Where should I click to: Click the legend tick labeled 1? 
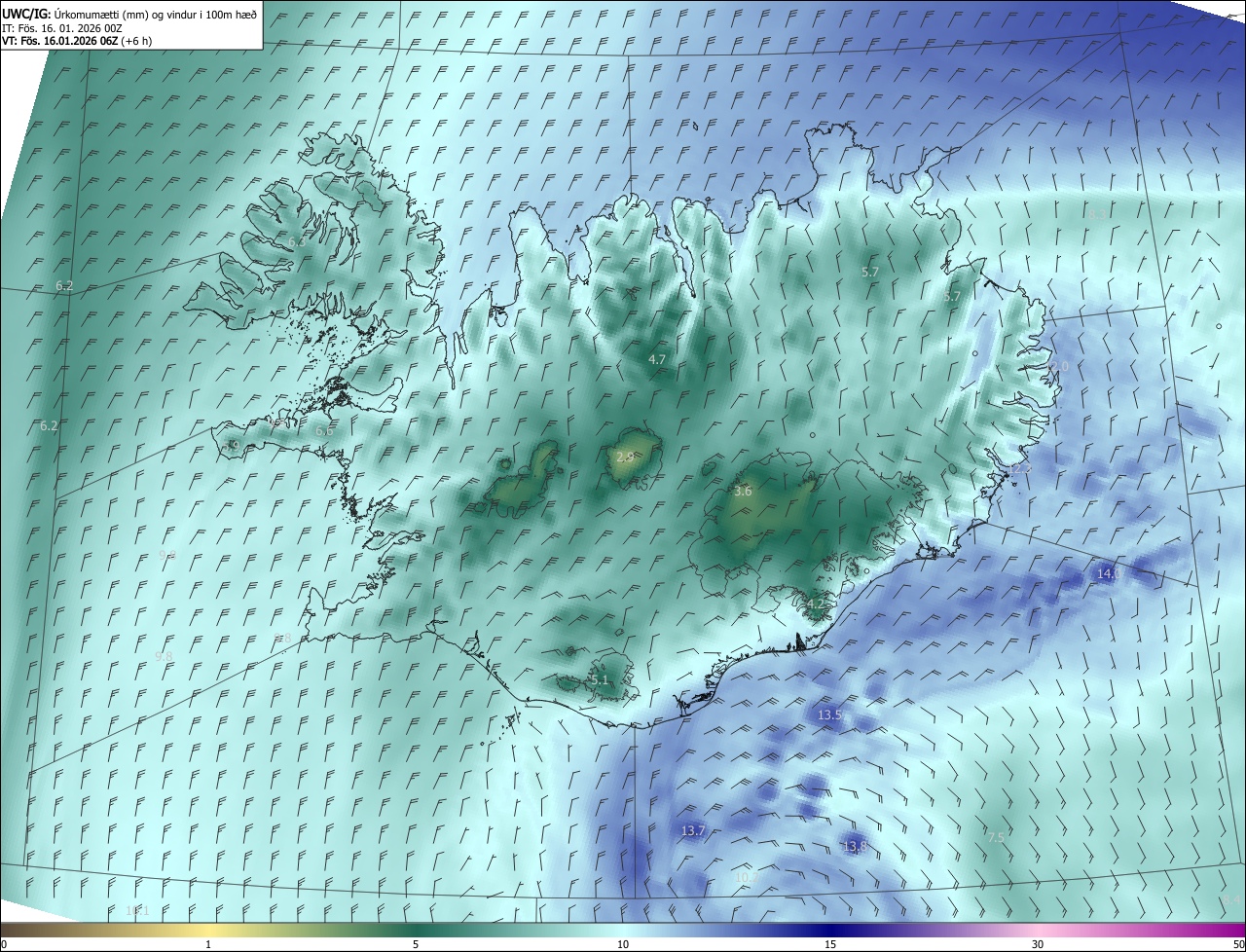(x=208, y=944)
